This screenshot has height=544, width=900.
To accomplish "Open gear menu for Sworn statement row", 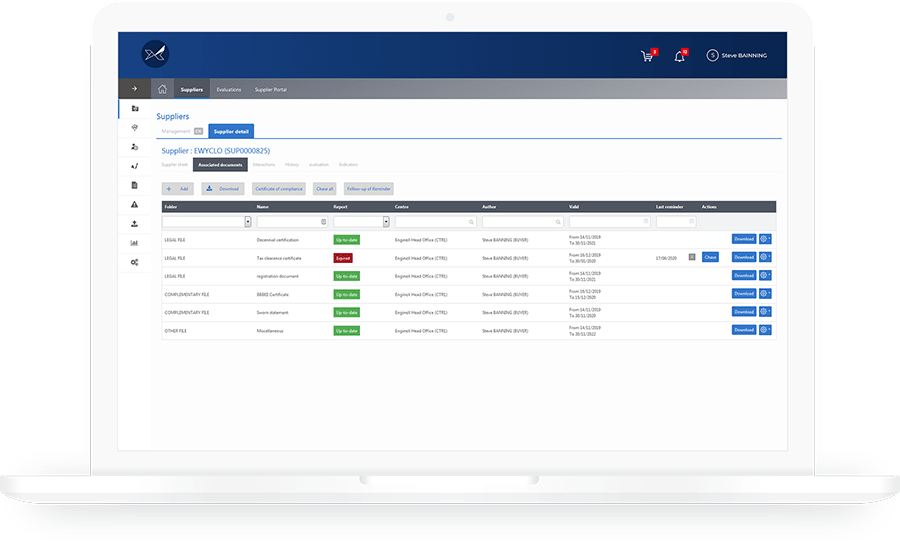I will point(765,312).
